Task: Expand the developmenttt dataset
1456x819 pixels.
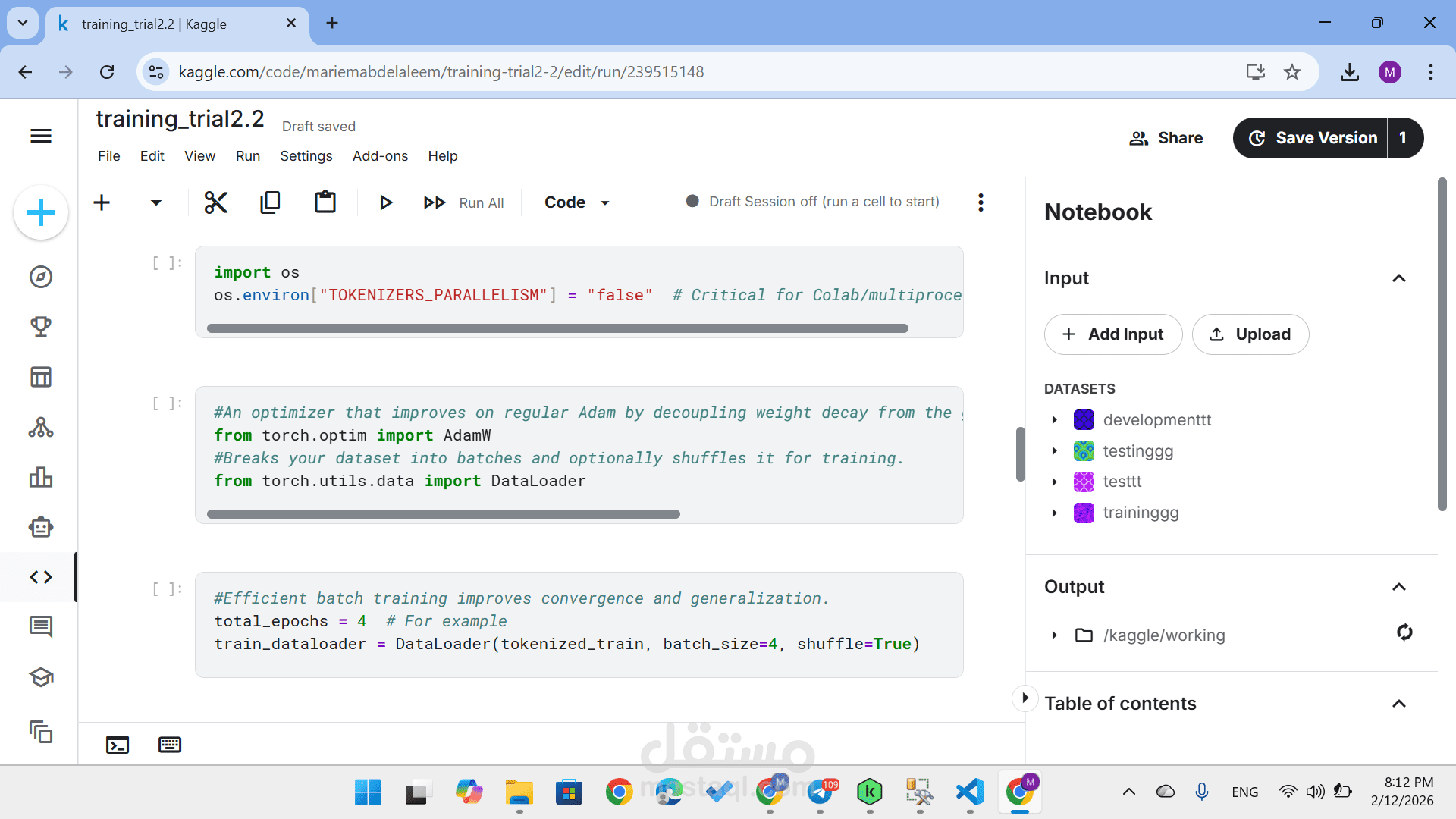Action: coord(1054,419)
